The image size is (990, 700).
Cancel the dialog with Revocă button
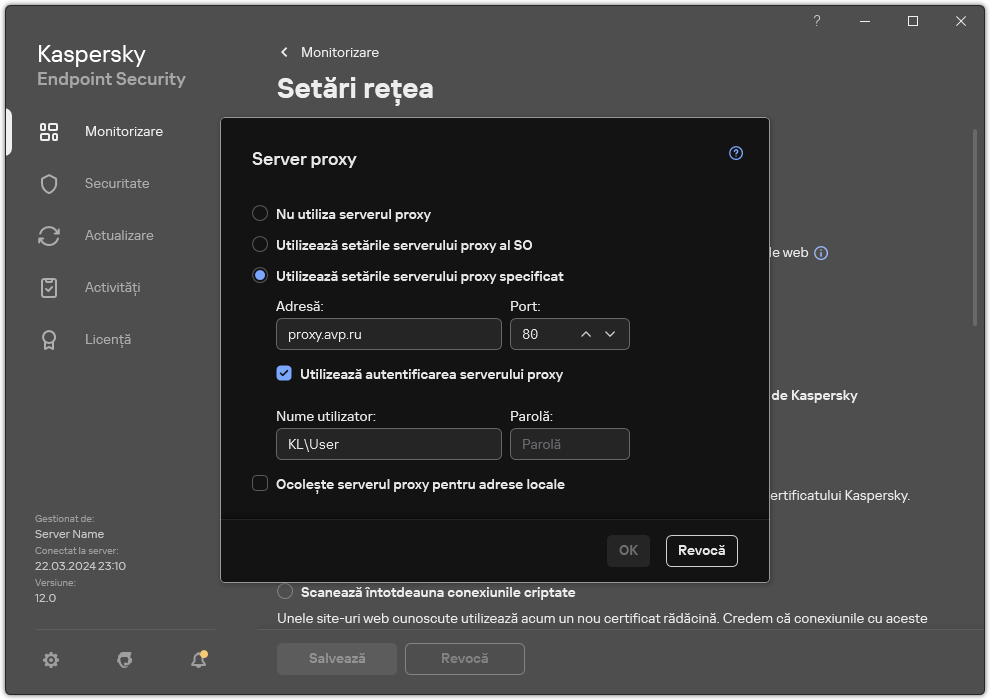tap(701, 550)
